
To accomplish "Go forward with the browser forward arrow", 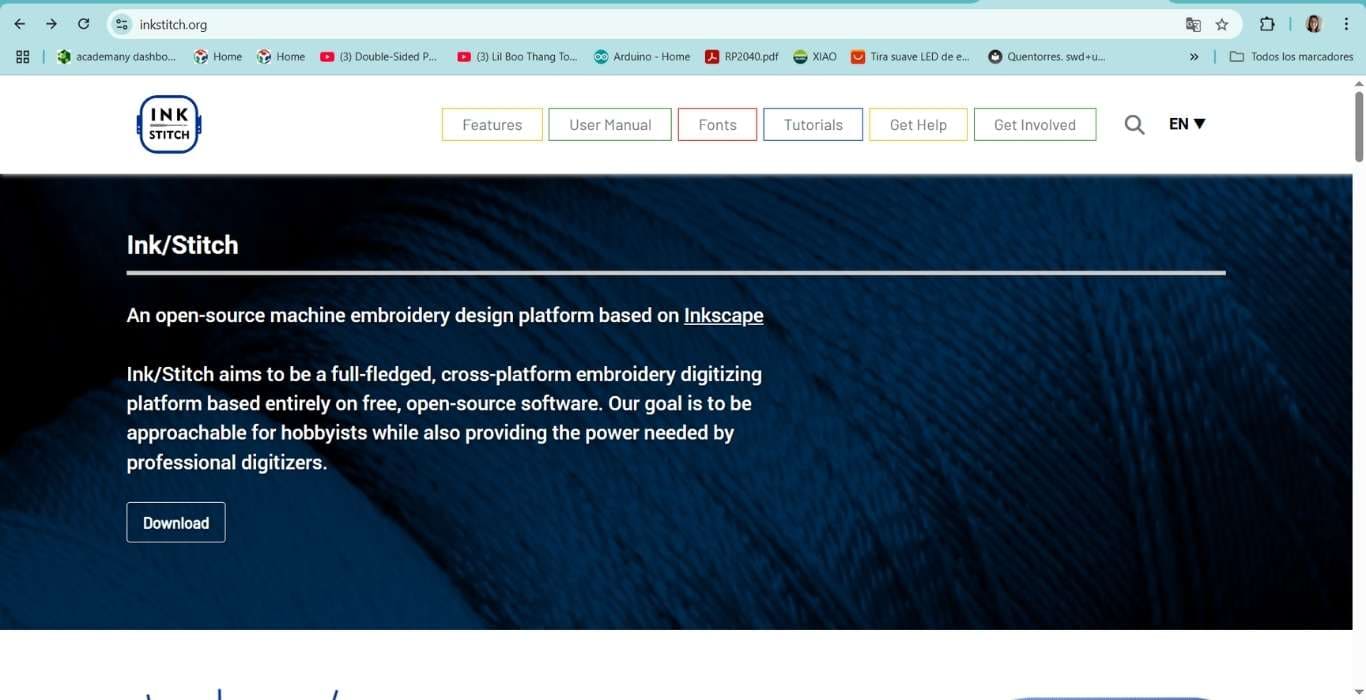I will [x=51, y=24].
